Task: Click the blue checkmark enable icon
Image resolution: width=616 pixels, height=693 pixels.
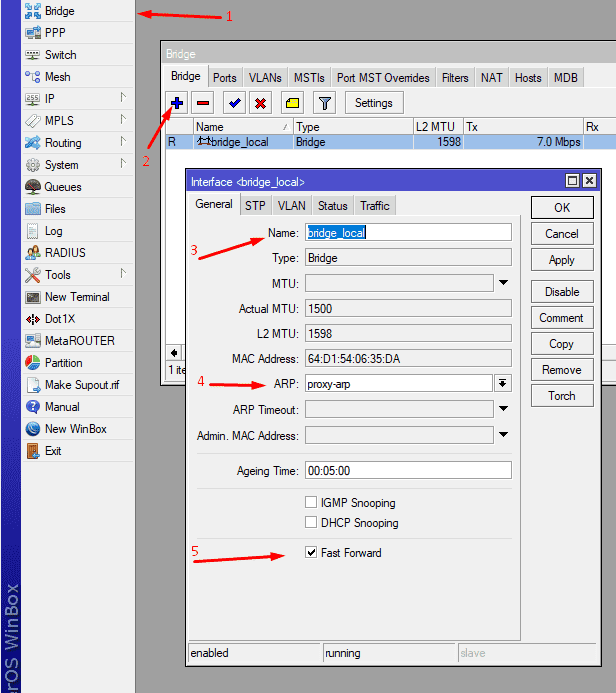Action: click(234, 102)
